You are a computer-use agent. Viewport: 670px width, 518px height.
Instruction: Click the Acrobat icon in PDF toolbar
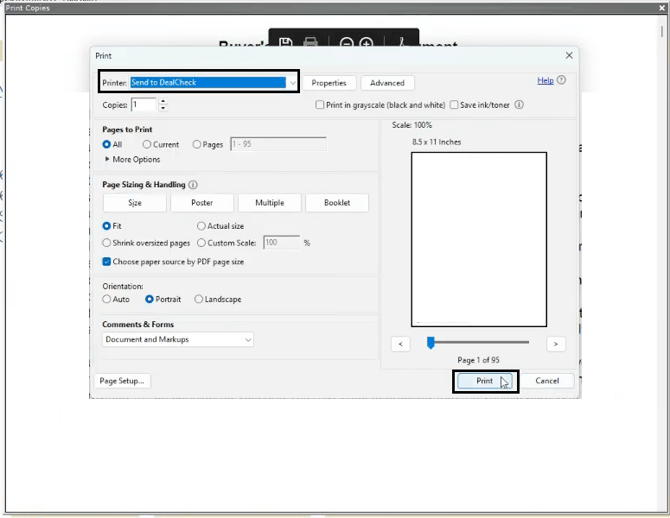click(402, 43)
